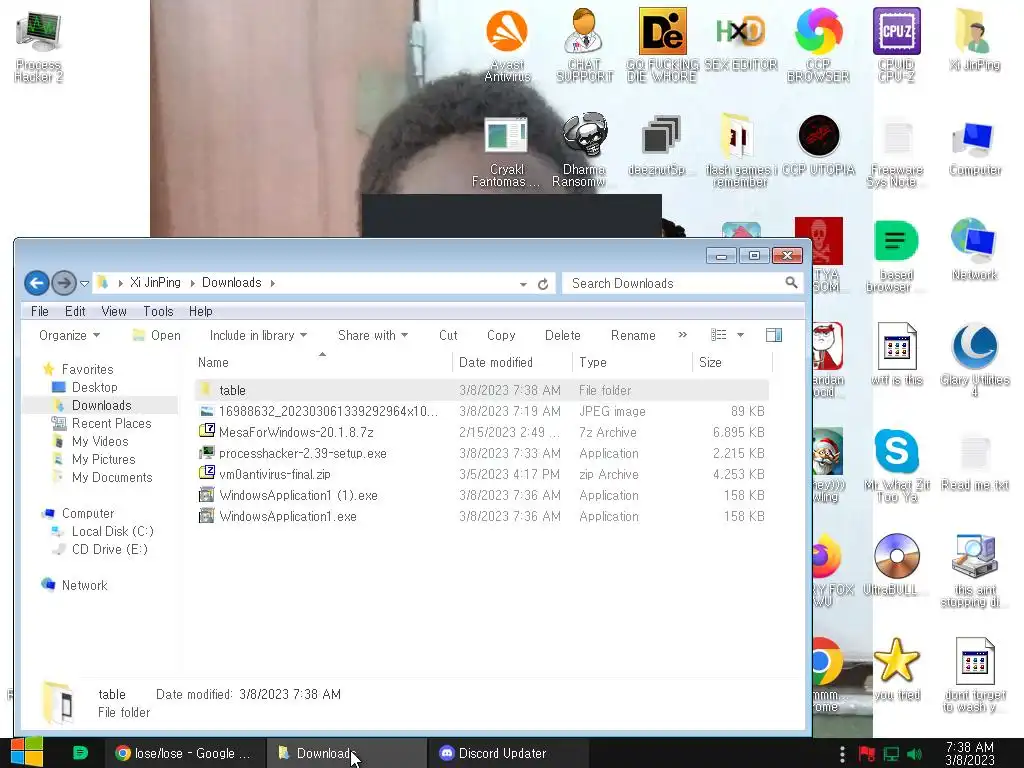Screen dimensions: 1024x768
Task: Open CCP BROWSER desktop icon
Action: pyautogui.click(x=818, y=46)
